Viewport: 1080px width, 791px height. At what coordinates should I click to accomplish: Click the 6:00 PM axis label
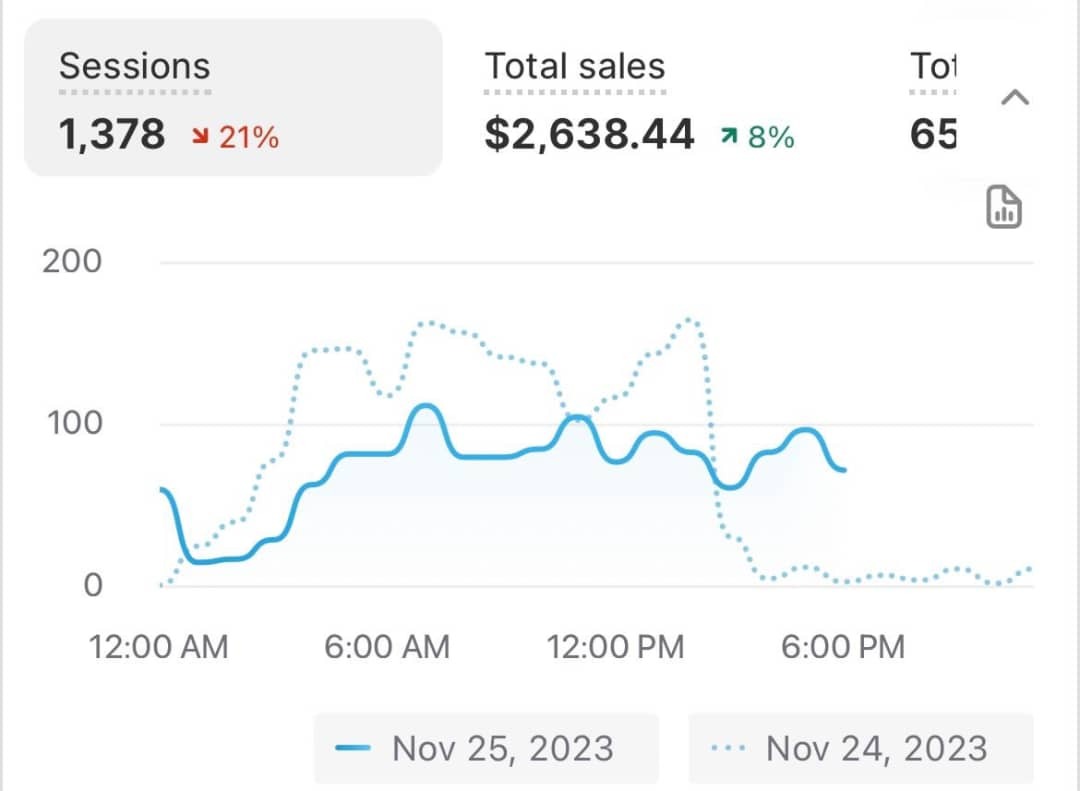point(843,647)
